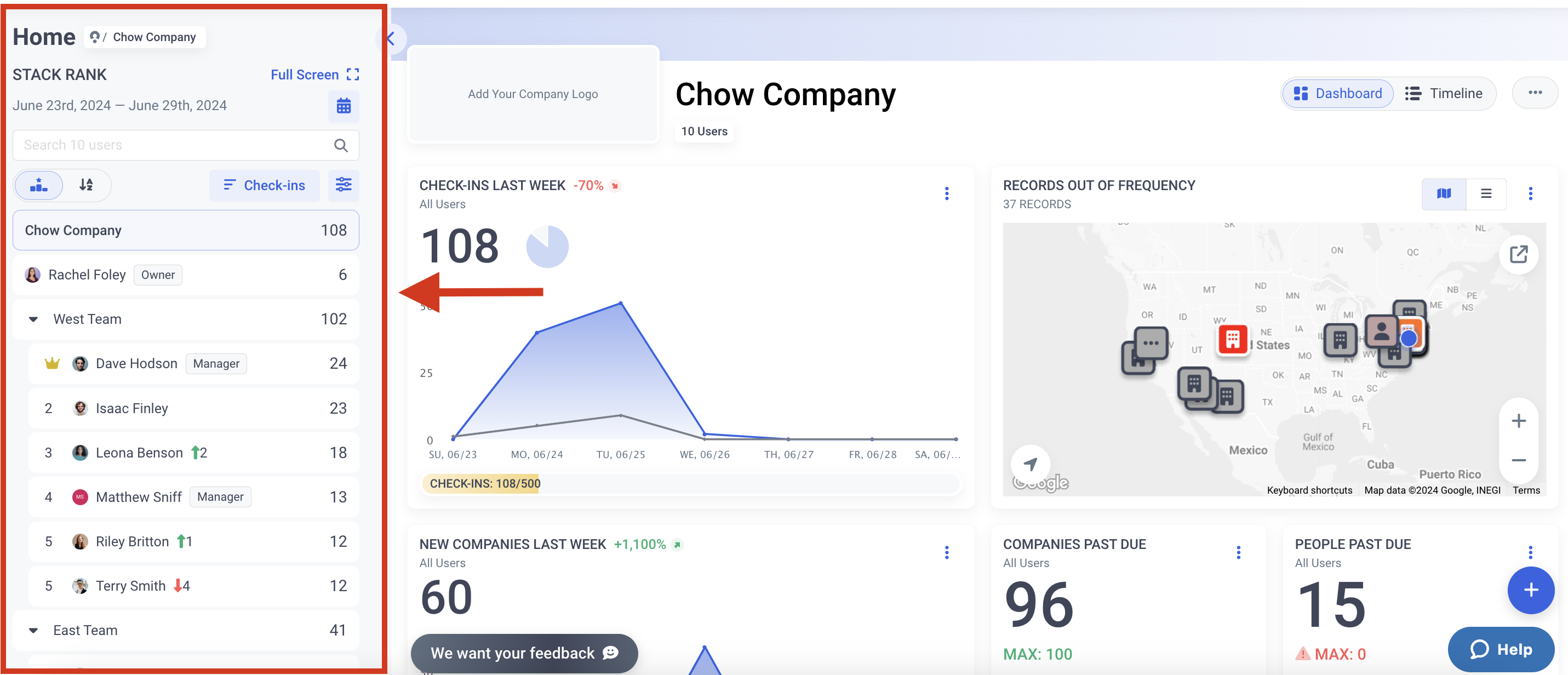1568x675 pixels.
Task: Show records out of frequency as map
Action: tap(1444, 193)
